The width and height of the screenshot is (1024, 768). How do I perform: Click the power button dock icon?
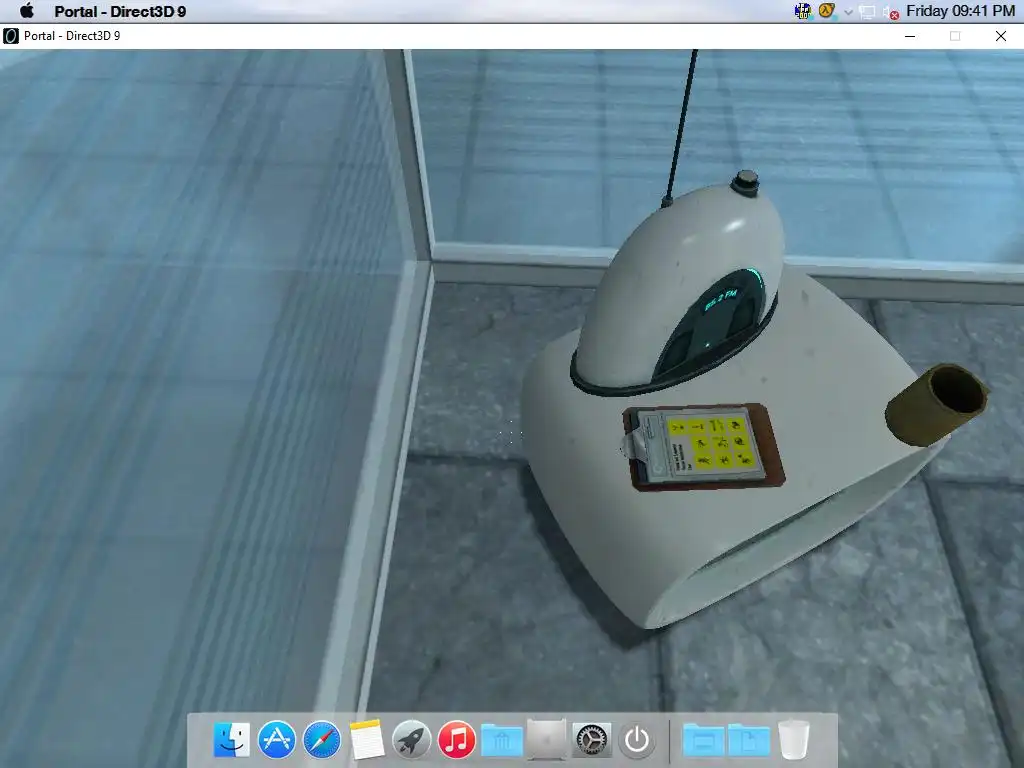point(637,740)
